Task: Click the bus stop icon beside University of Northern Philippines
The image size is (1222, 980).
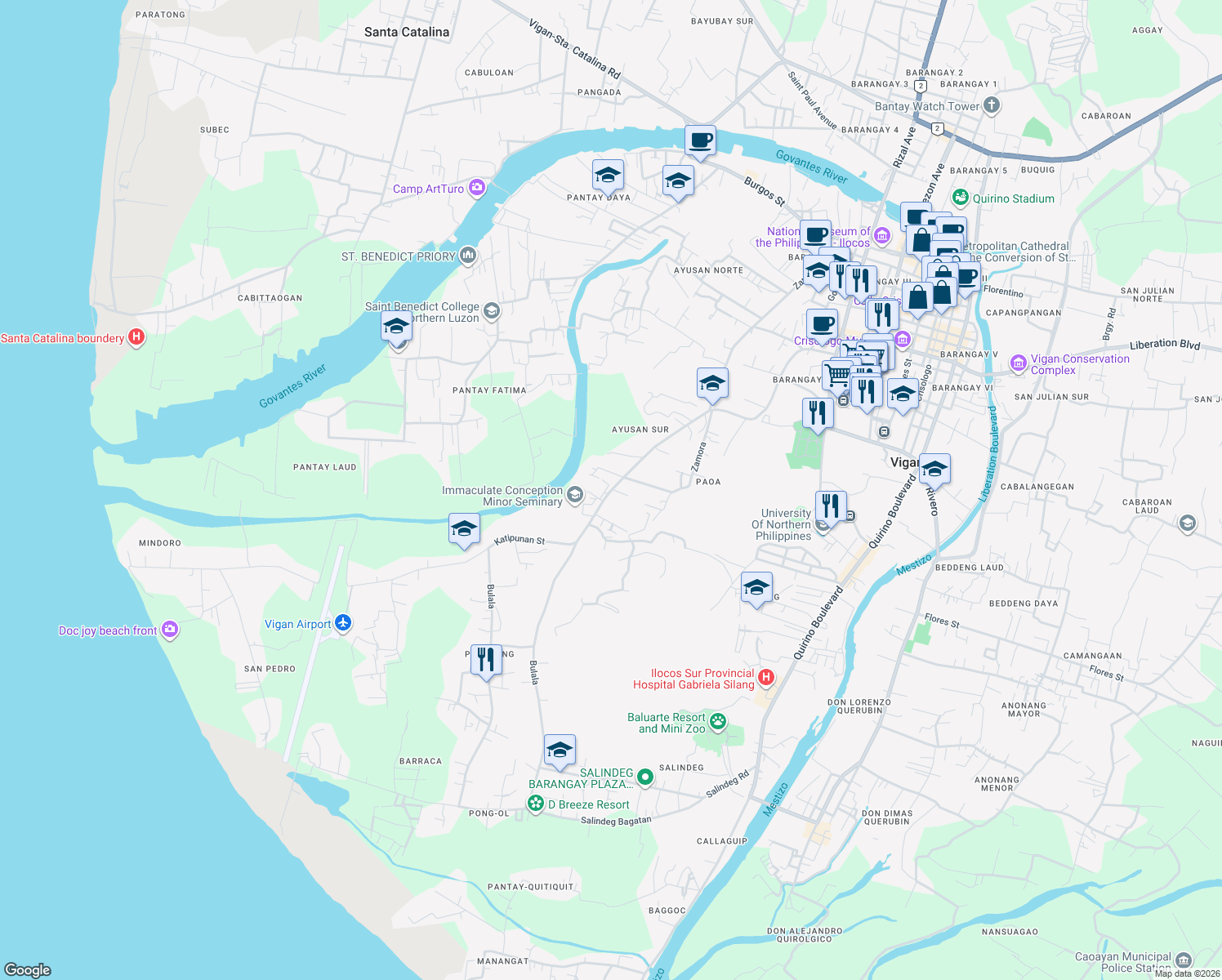Action: pos(850,515)
